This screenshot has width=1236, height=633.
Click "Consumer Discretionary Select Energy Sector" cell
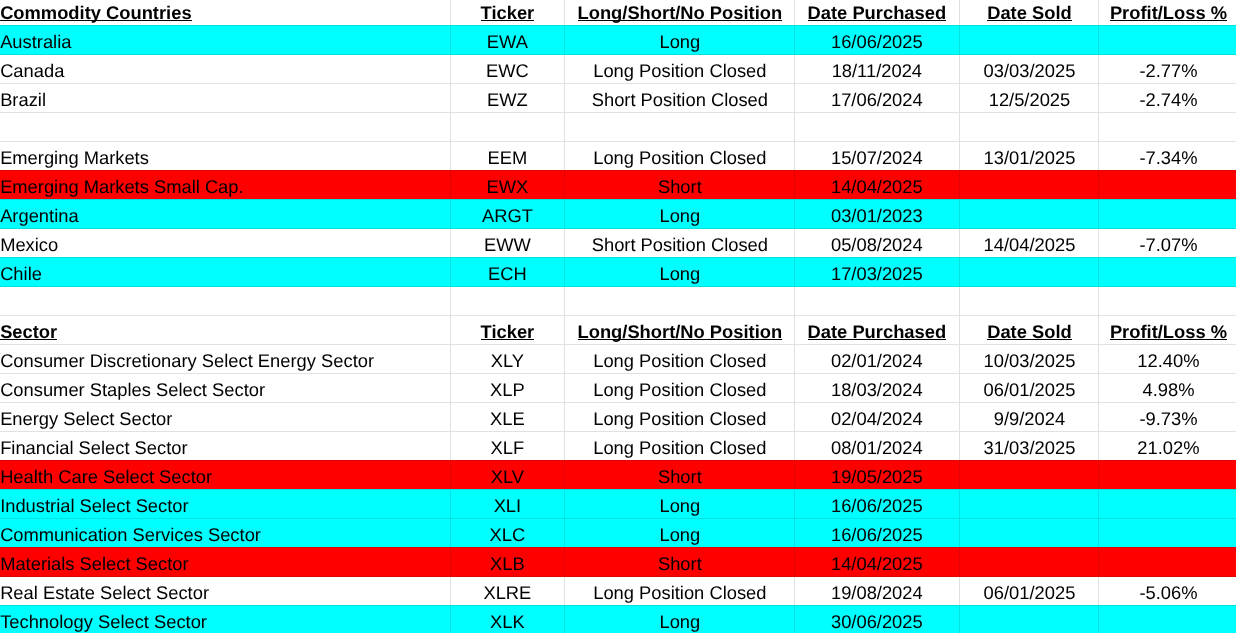[187, 361]
